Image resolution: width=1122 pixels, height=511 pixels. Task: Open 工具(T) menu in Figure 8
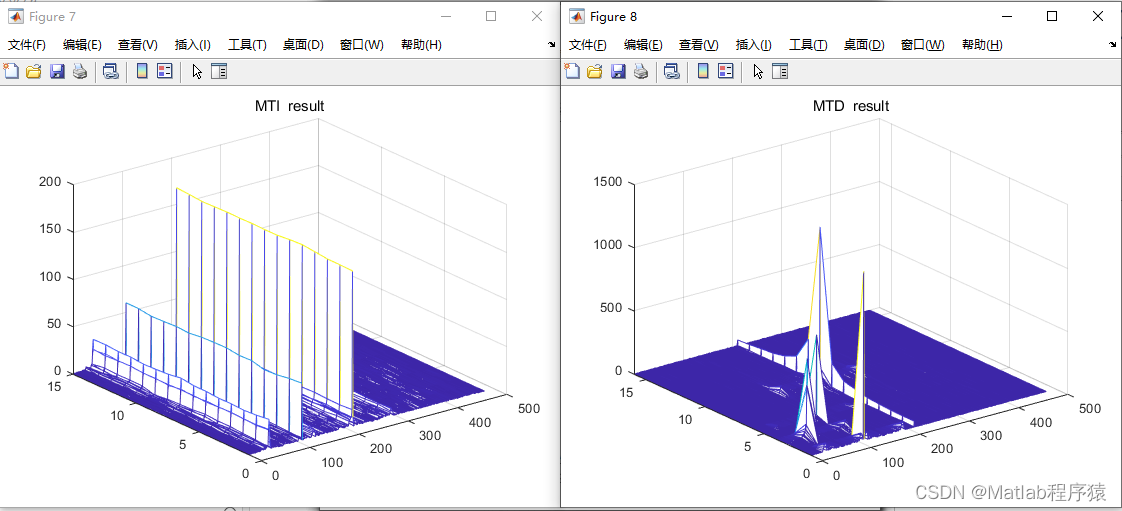[808, 45]
